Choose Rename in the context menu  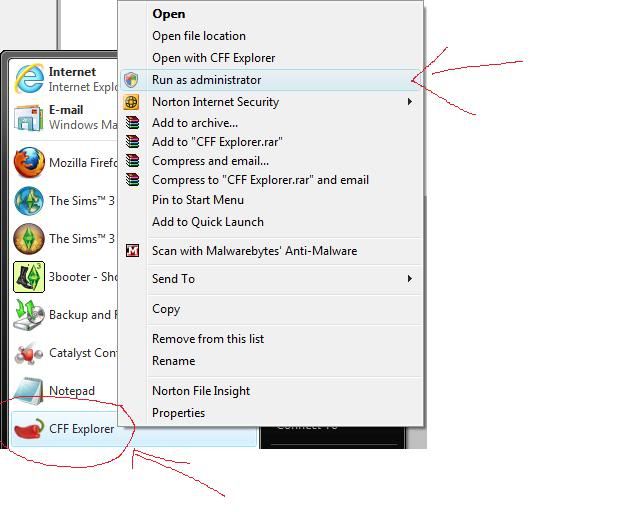(173, 361)
